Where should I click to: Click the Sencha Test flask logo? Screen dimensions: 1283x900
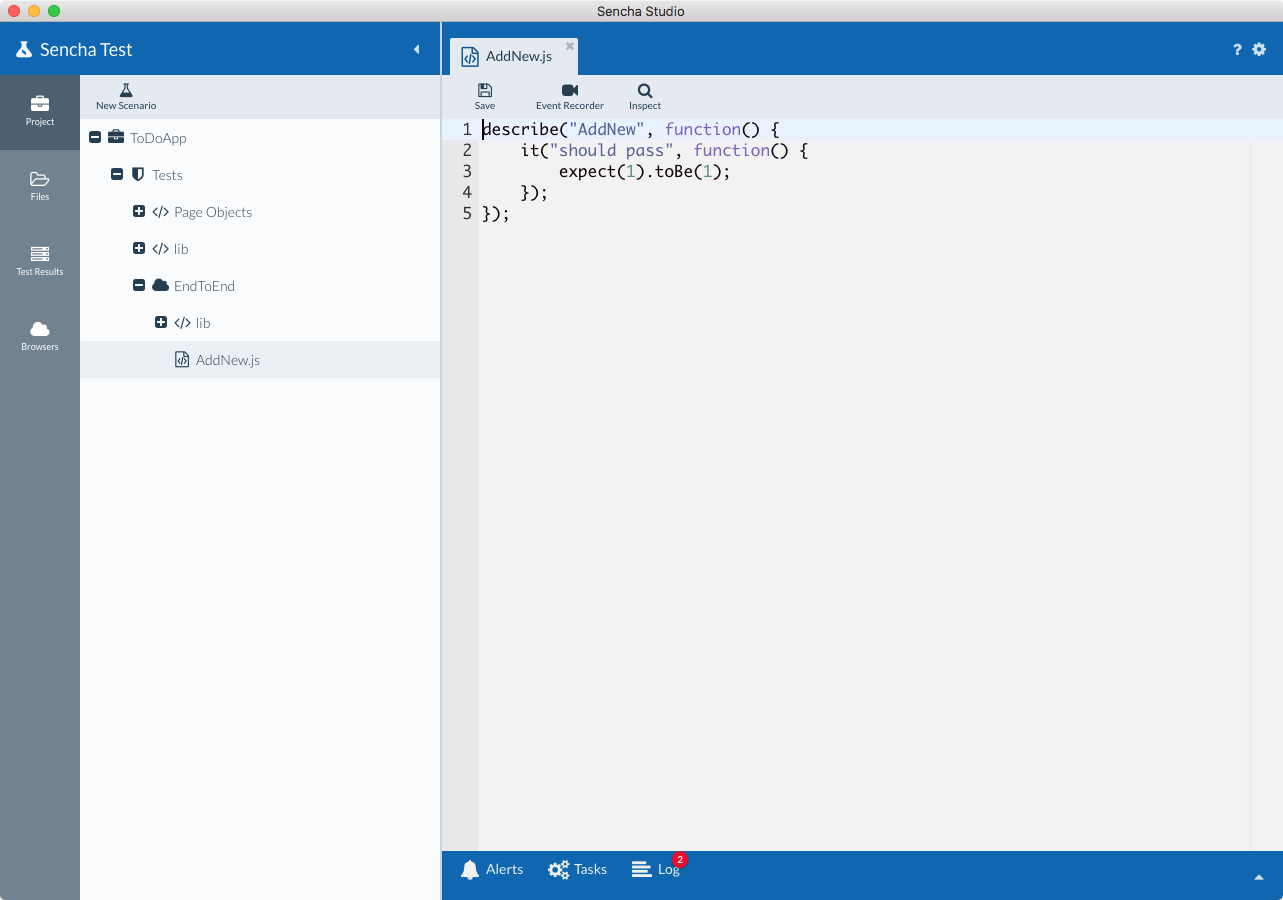click(x=24, y=49)
